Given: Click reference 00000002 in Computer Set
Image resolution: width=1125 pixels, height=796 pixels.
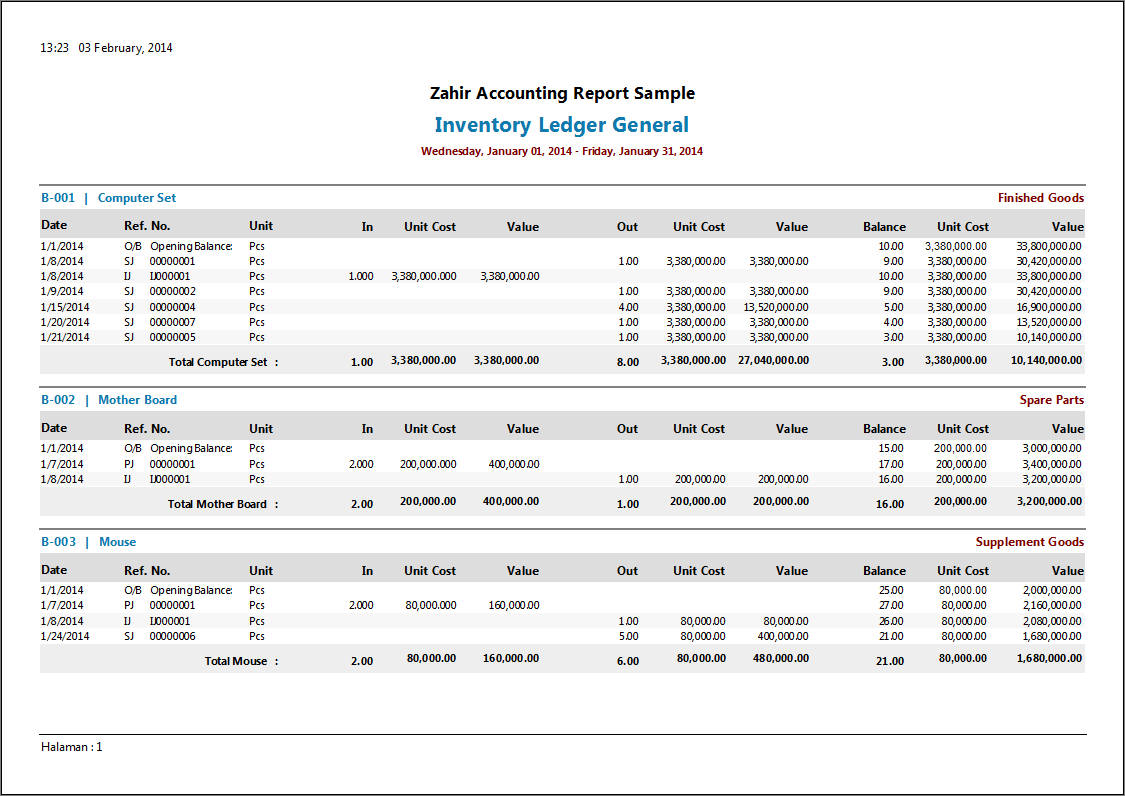Looking at the screenshot, I should 172,291.
